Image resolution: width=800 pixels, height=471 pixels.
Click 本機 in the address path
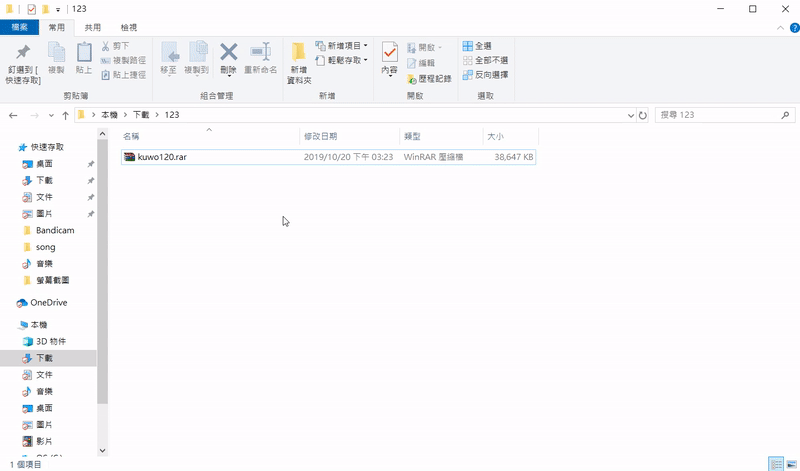coord(109,115)
